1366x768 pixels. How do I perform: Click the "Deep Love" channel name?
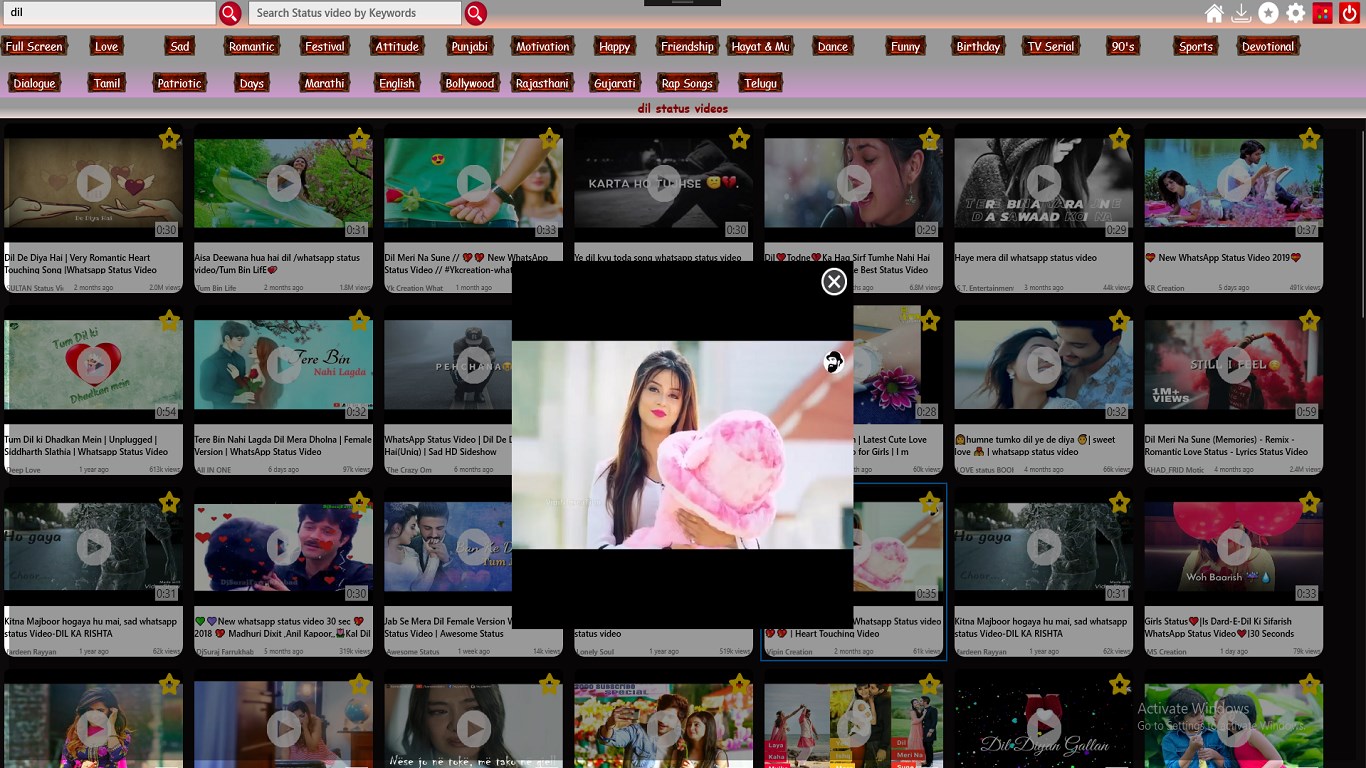pos(24,470)
